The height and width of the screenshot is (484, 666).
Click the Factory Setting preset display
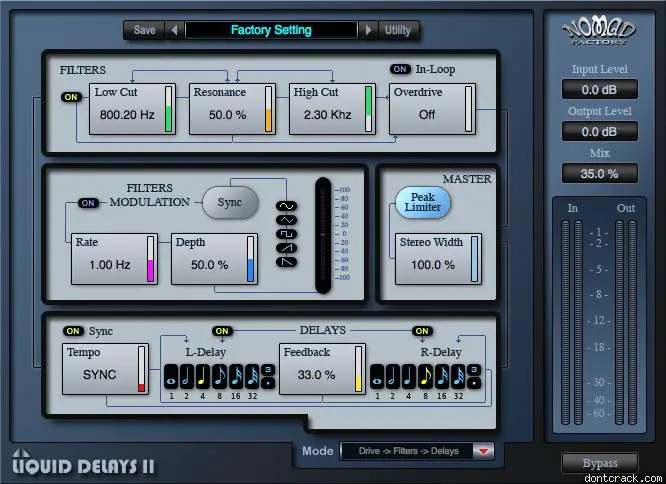coord(271,30)
